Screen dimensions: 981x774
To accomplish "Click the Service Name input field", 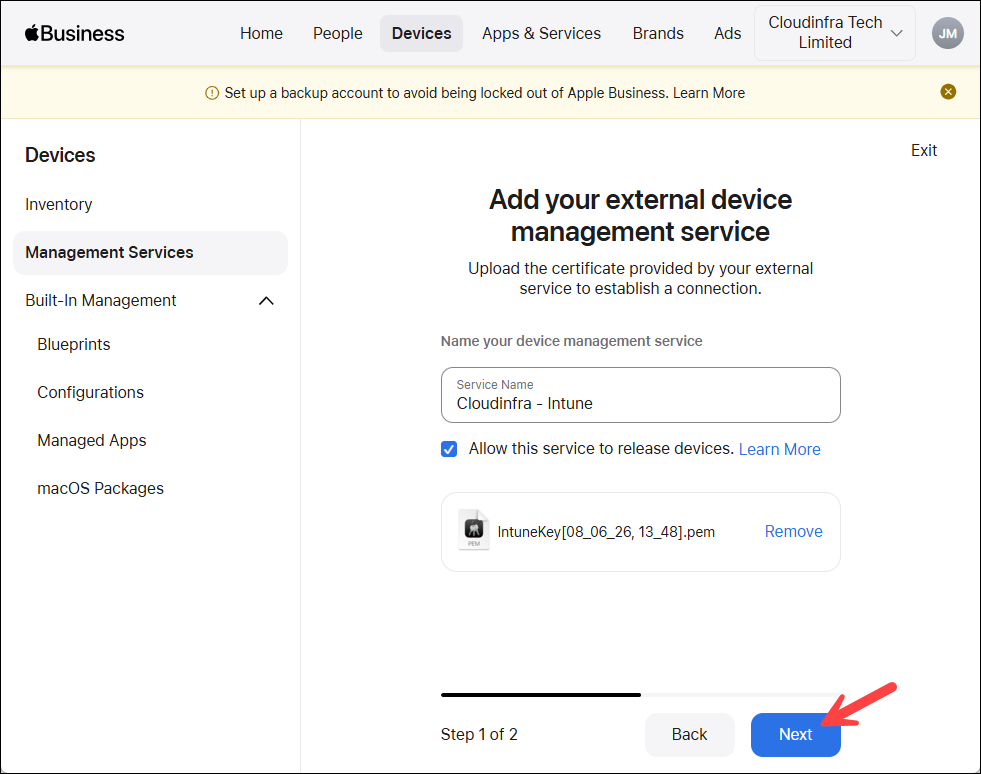I will [x=640, y=395].
